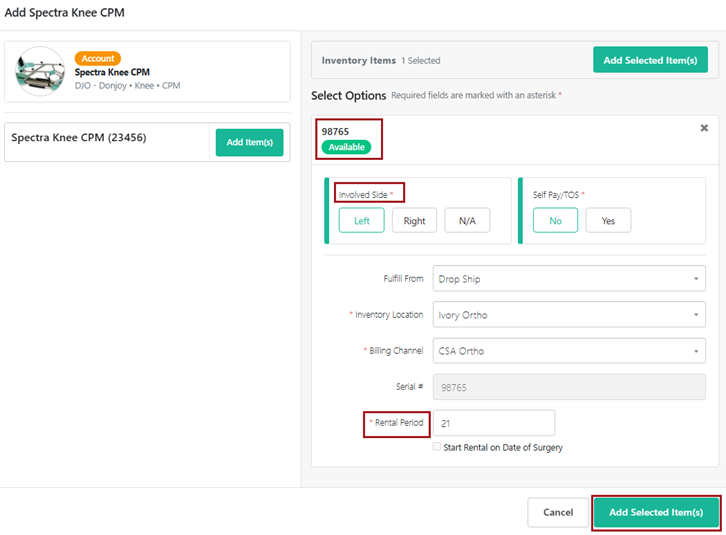
Task: Click the green Available status badge
Action: click(x=345, y=147)
